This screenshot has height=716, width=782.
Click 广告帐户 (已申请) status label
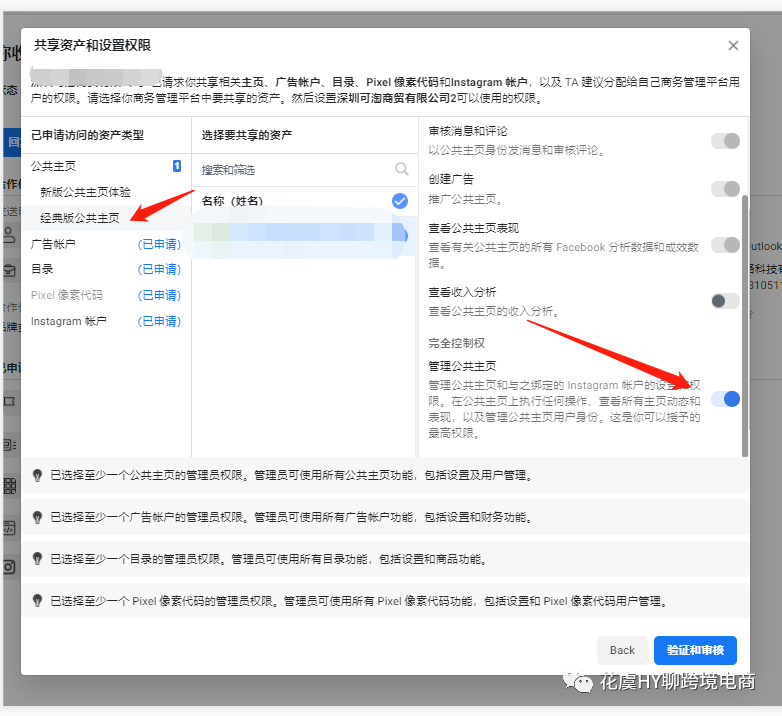[159, 244]
